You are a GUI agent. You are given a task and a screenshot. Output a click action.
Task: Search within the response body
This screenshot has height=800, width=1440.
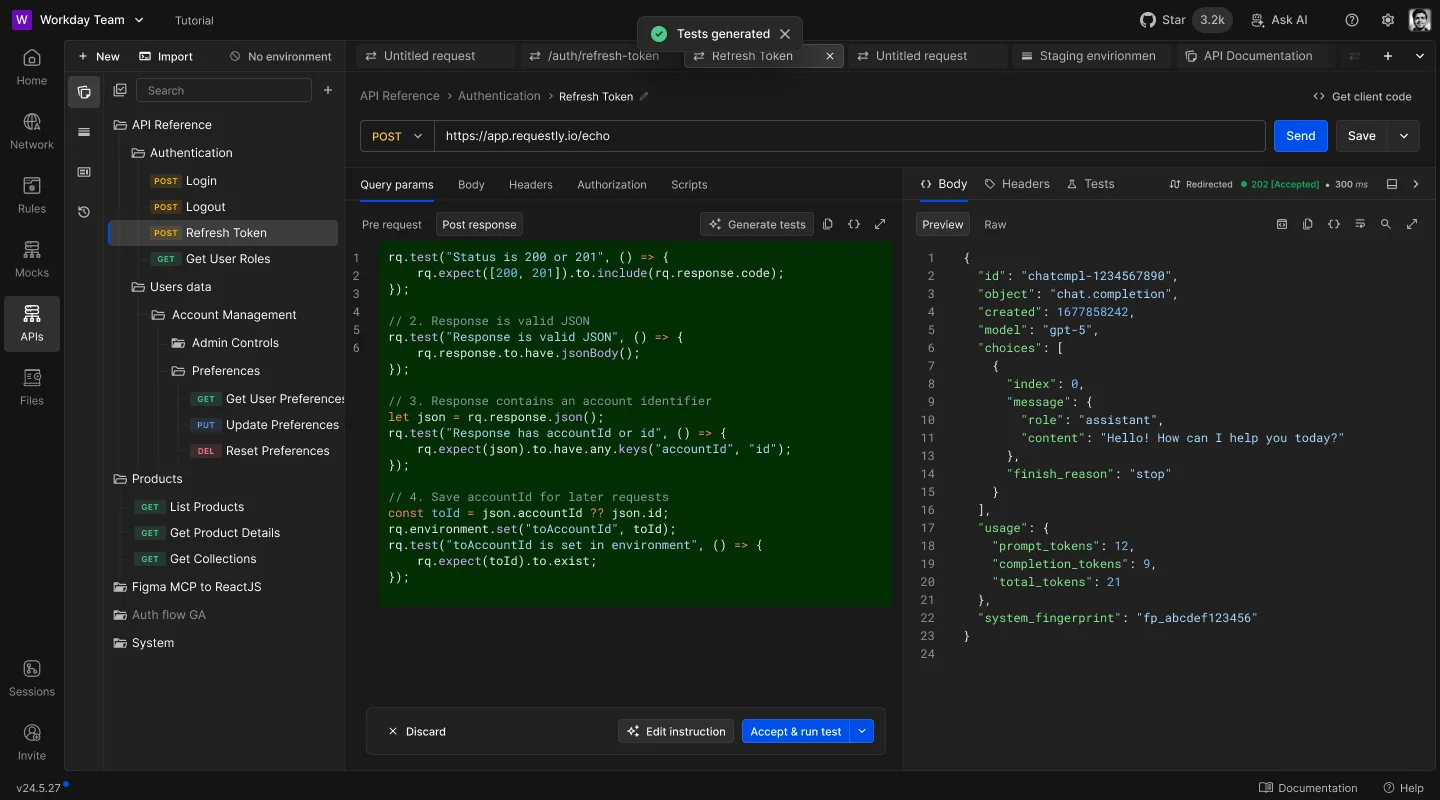1386,224
